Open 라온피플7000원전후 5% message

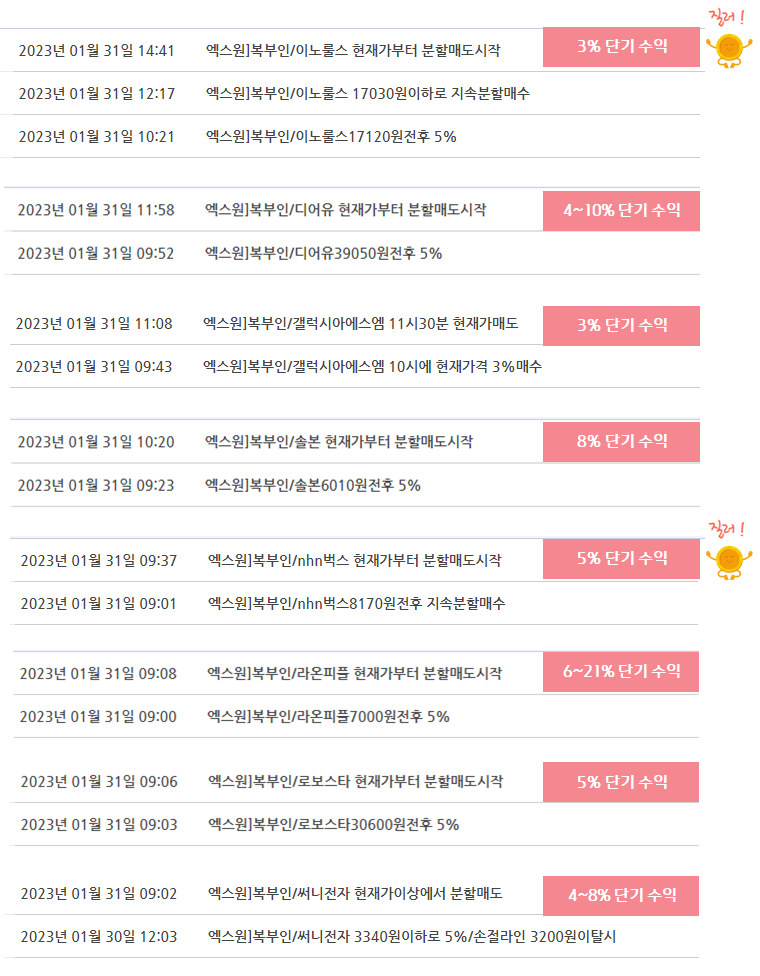(329, 717)
